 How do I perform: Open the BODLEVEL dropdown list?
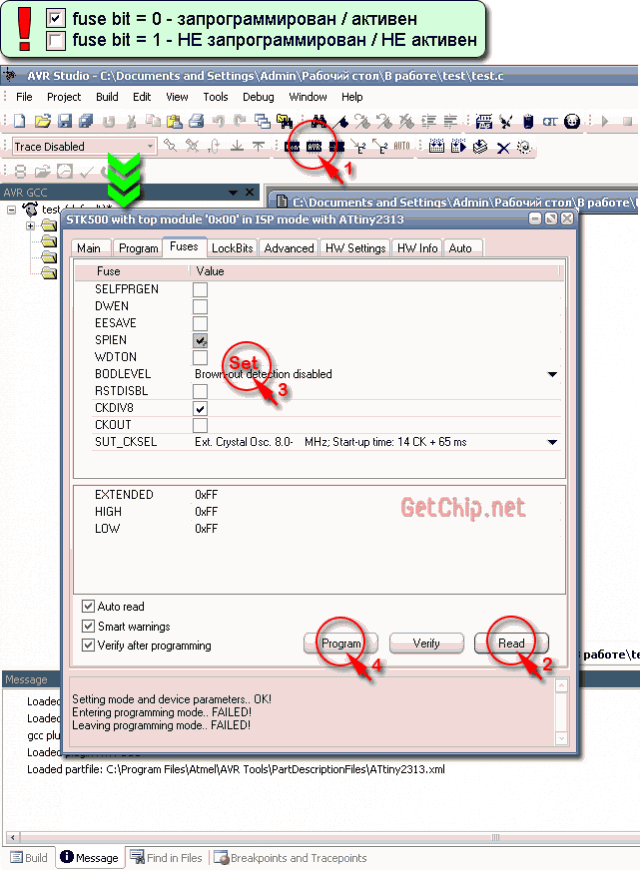(x=551, y=374)
